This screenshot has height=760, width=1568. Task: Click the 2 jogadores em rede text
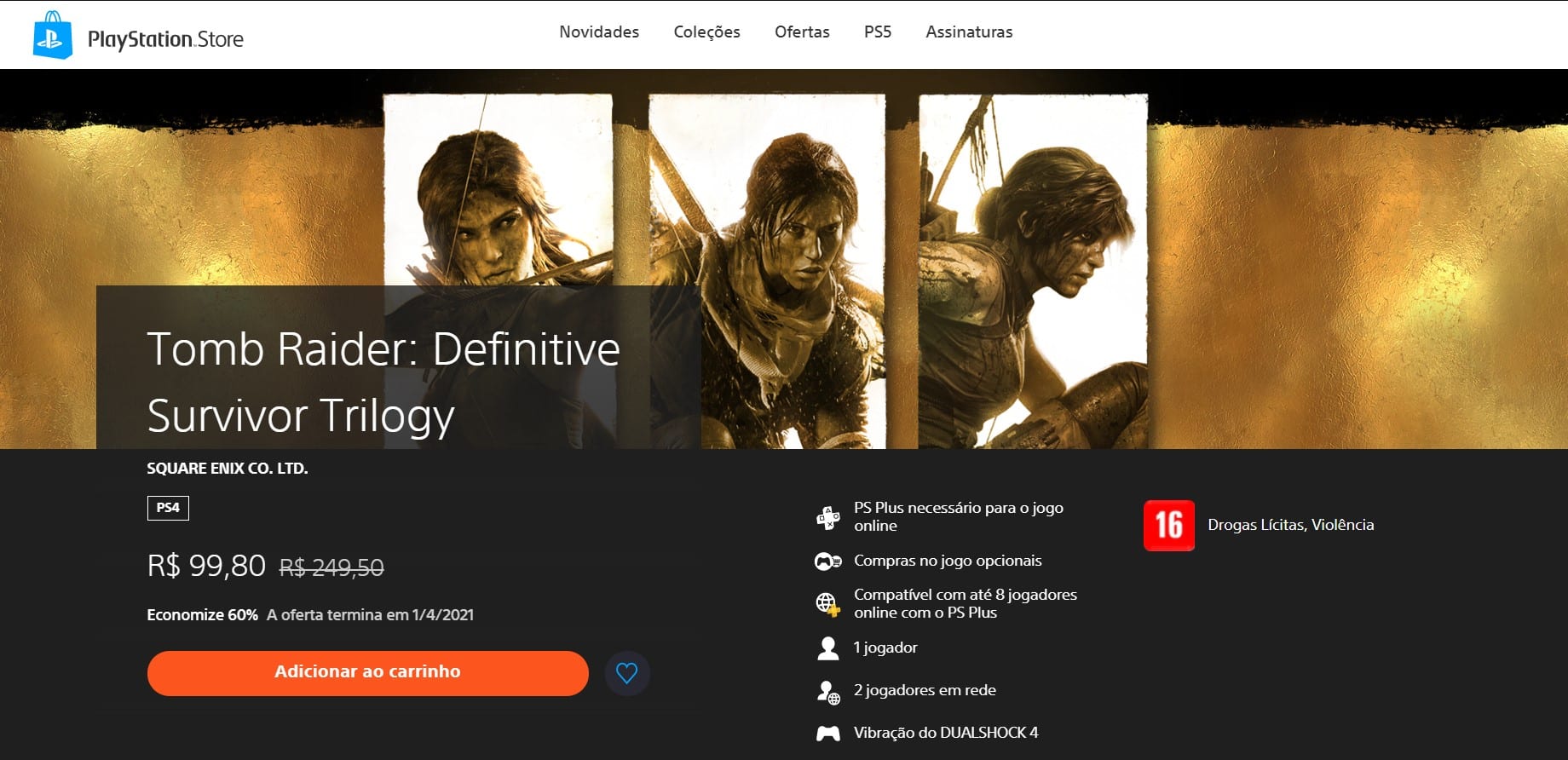point(925,690)
